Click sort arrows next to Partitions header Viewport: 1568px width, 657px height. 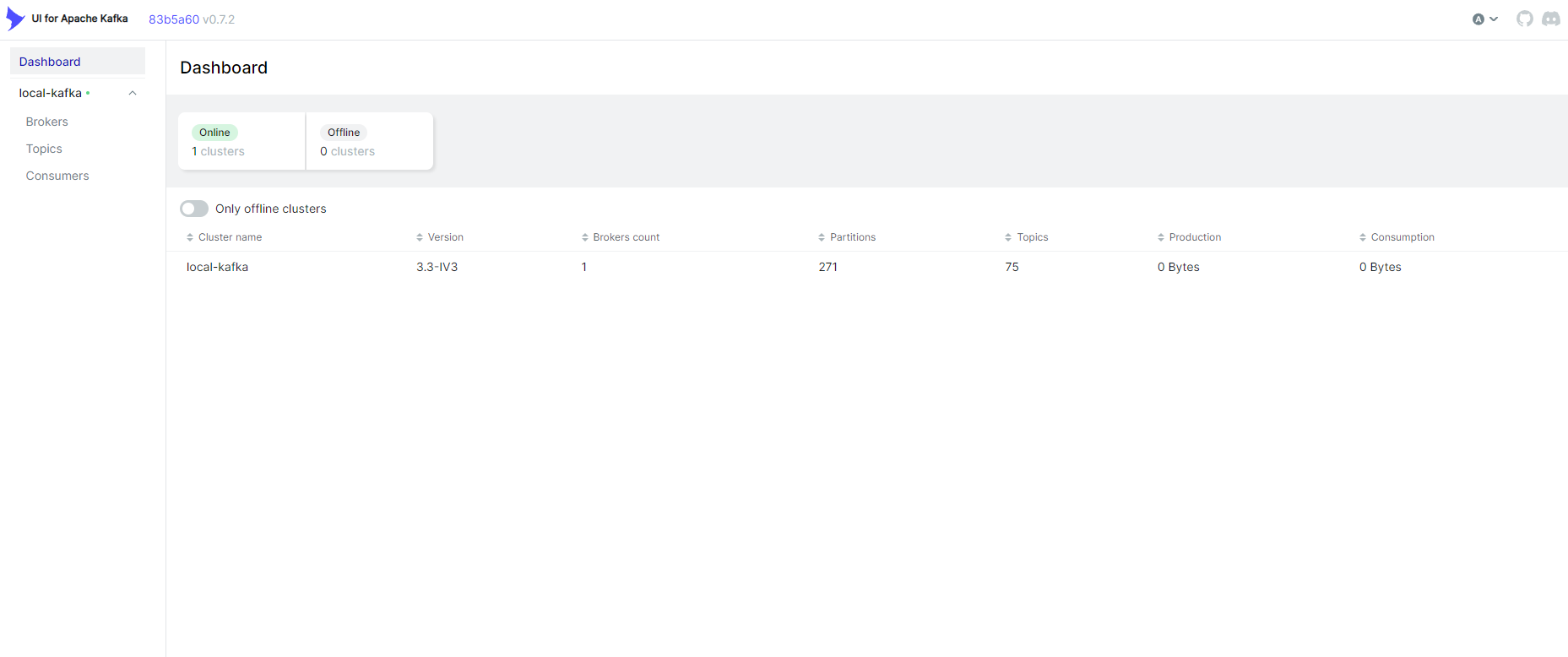point(822,237)
